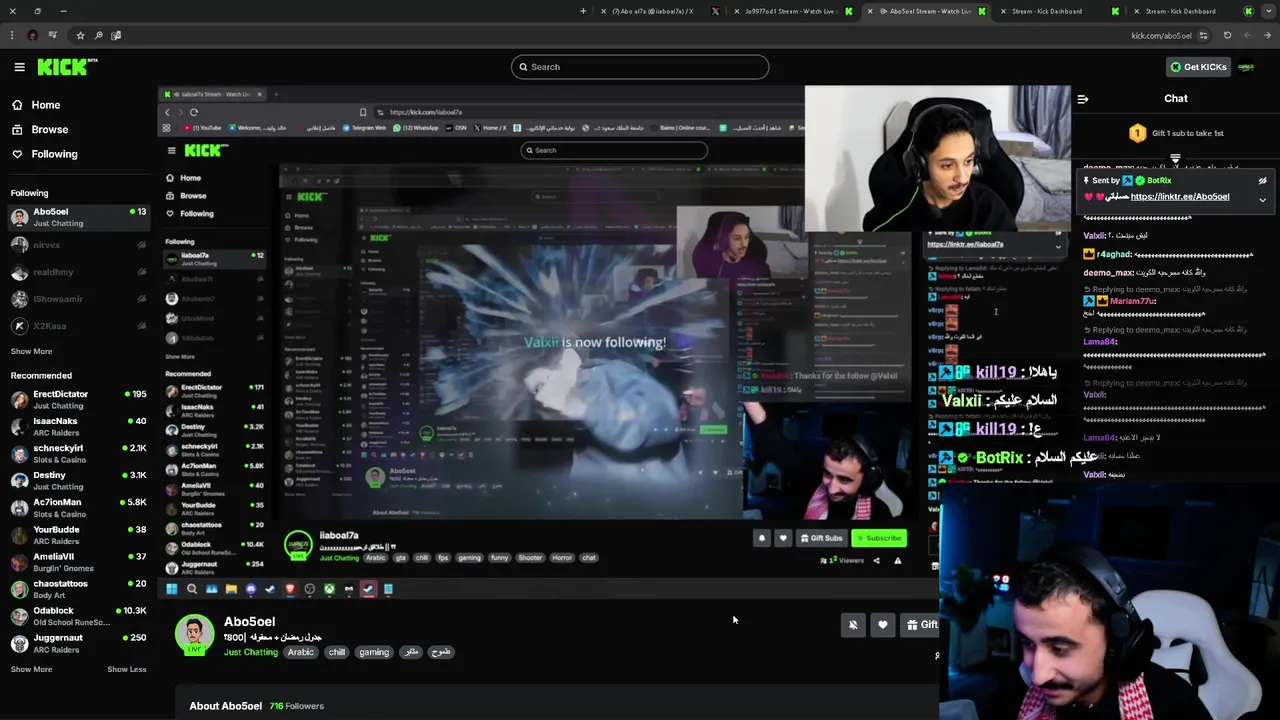Open the profile avatar menu next to Get KICKs

[x=1246, y=67]
